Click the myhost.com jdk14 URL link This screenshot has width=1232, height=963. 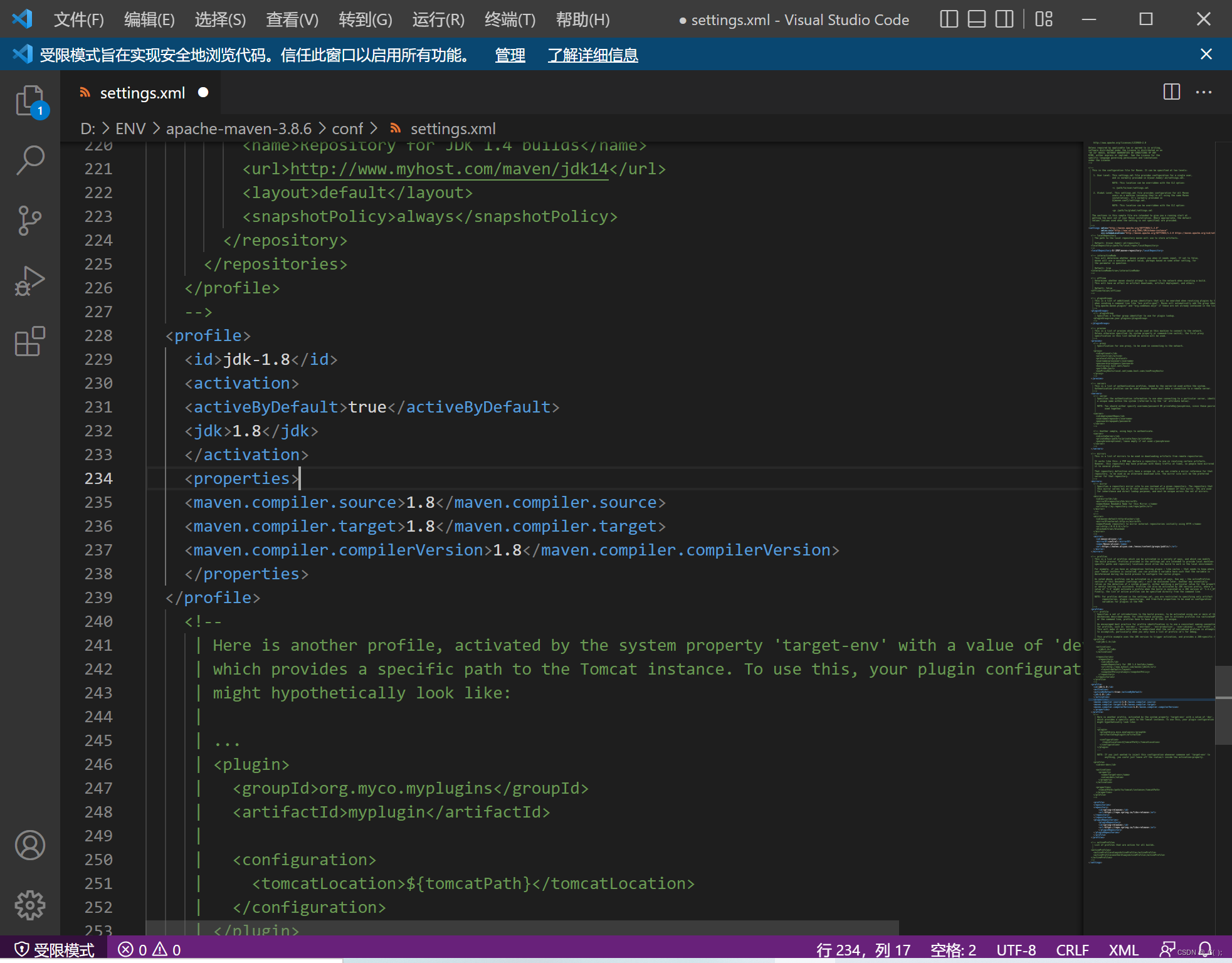pos(449,169)
